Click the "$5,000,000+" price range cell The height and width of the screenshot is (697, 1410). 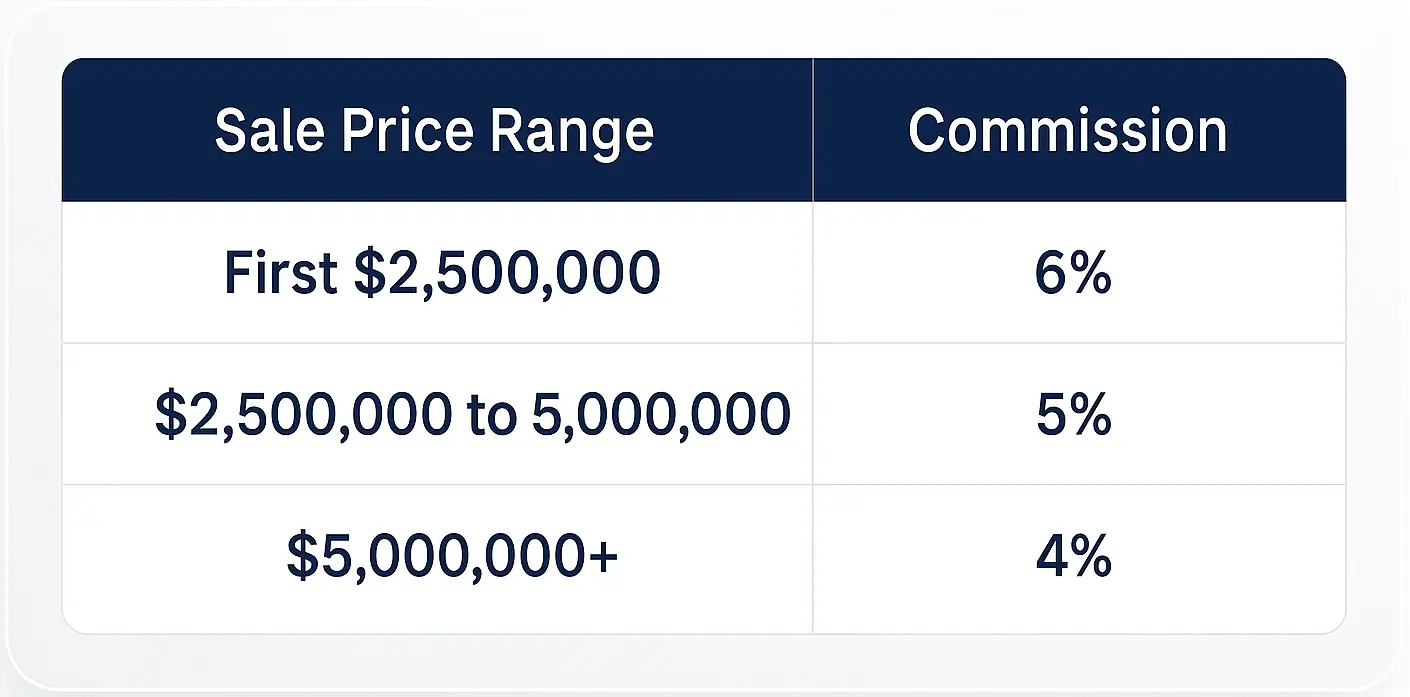point(452,556)
